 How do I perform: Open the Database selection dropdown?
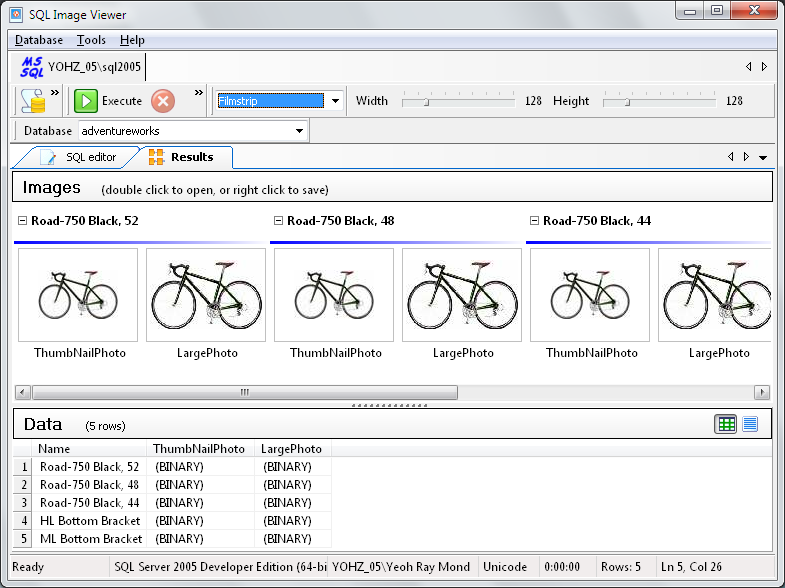(x=299, y=131)
